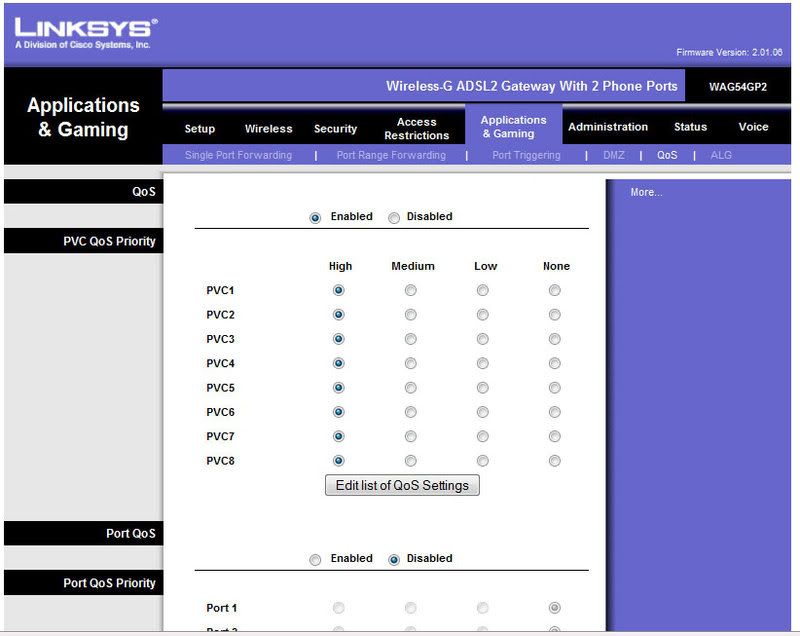The image size is (800, 636).
Task: Set PVC1 priority to High
Action: [338, 290]
